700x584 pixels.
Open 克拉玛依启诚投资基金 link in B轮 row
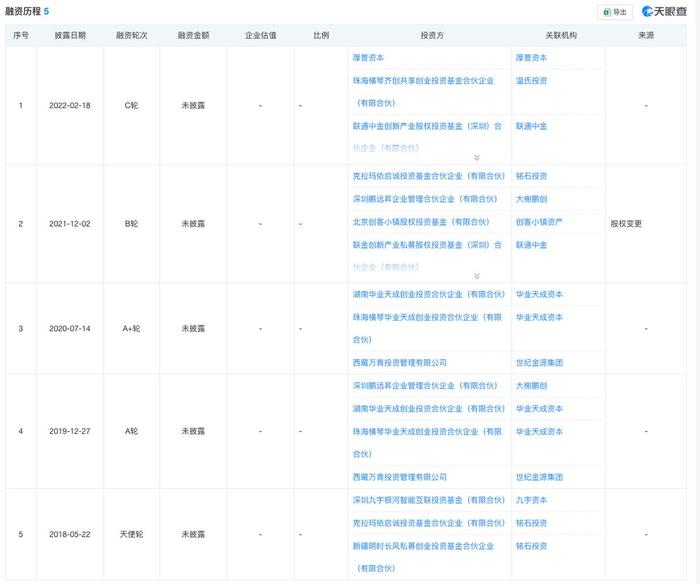tap(429, 176)
